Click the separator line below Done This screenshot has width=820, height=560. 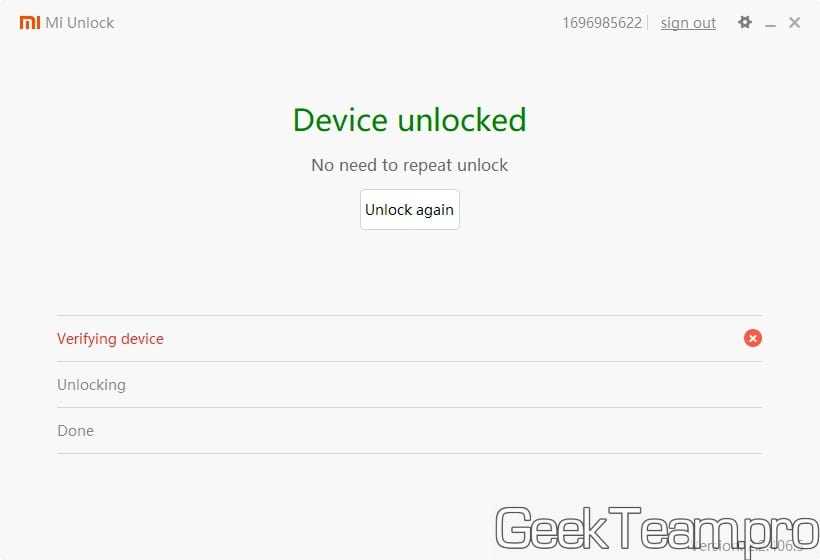[x=409, y=453]
